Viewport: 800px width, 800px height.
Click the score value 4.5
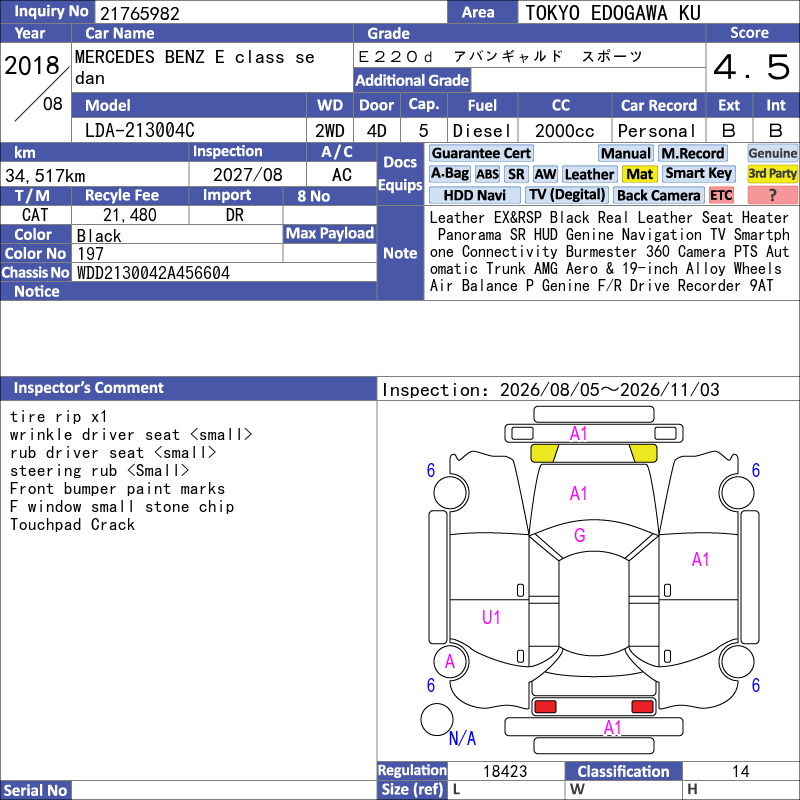coord(752,67)
